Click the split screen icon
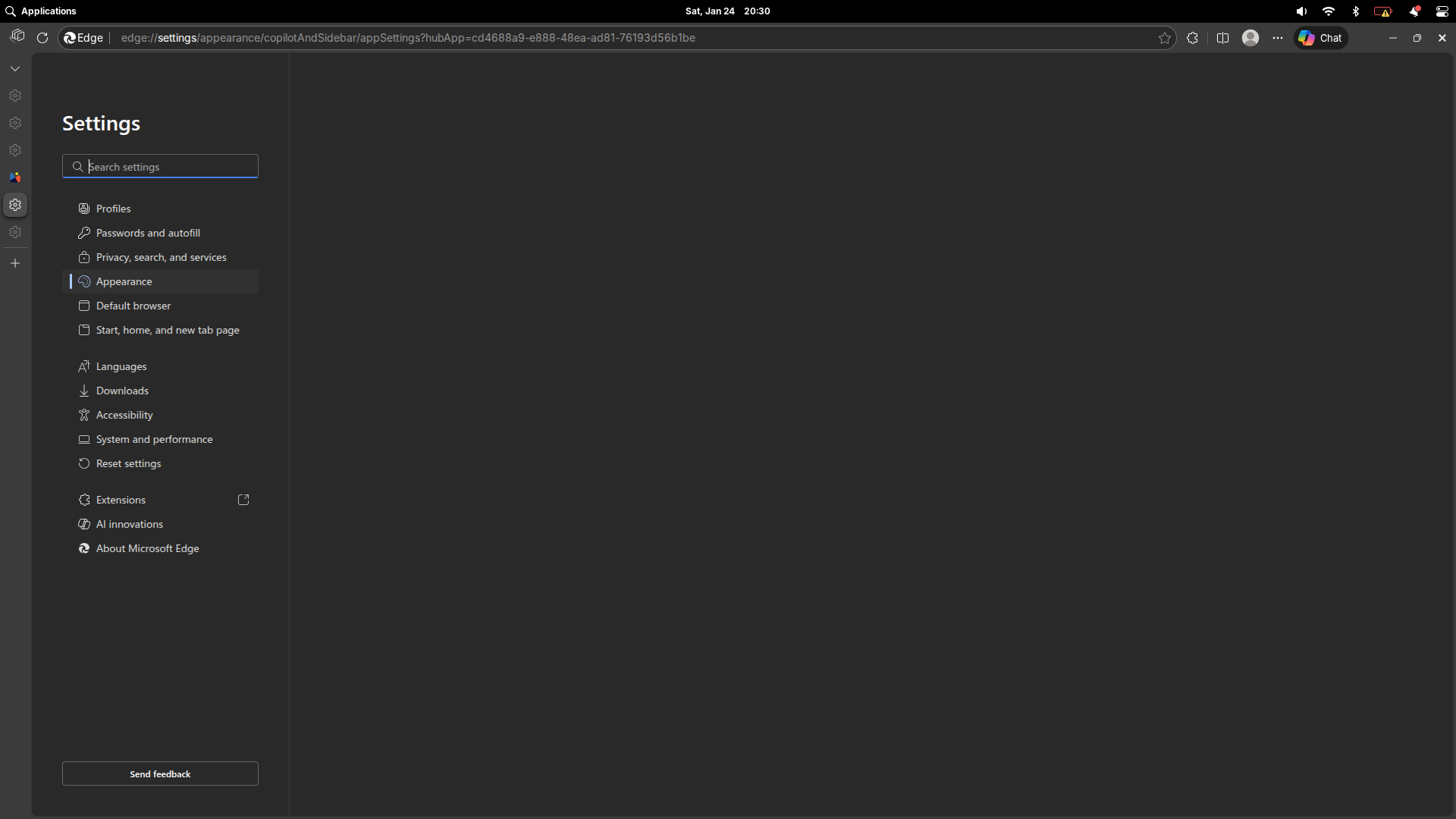This screenshot has height=819, width=1456. point(1222,38)
